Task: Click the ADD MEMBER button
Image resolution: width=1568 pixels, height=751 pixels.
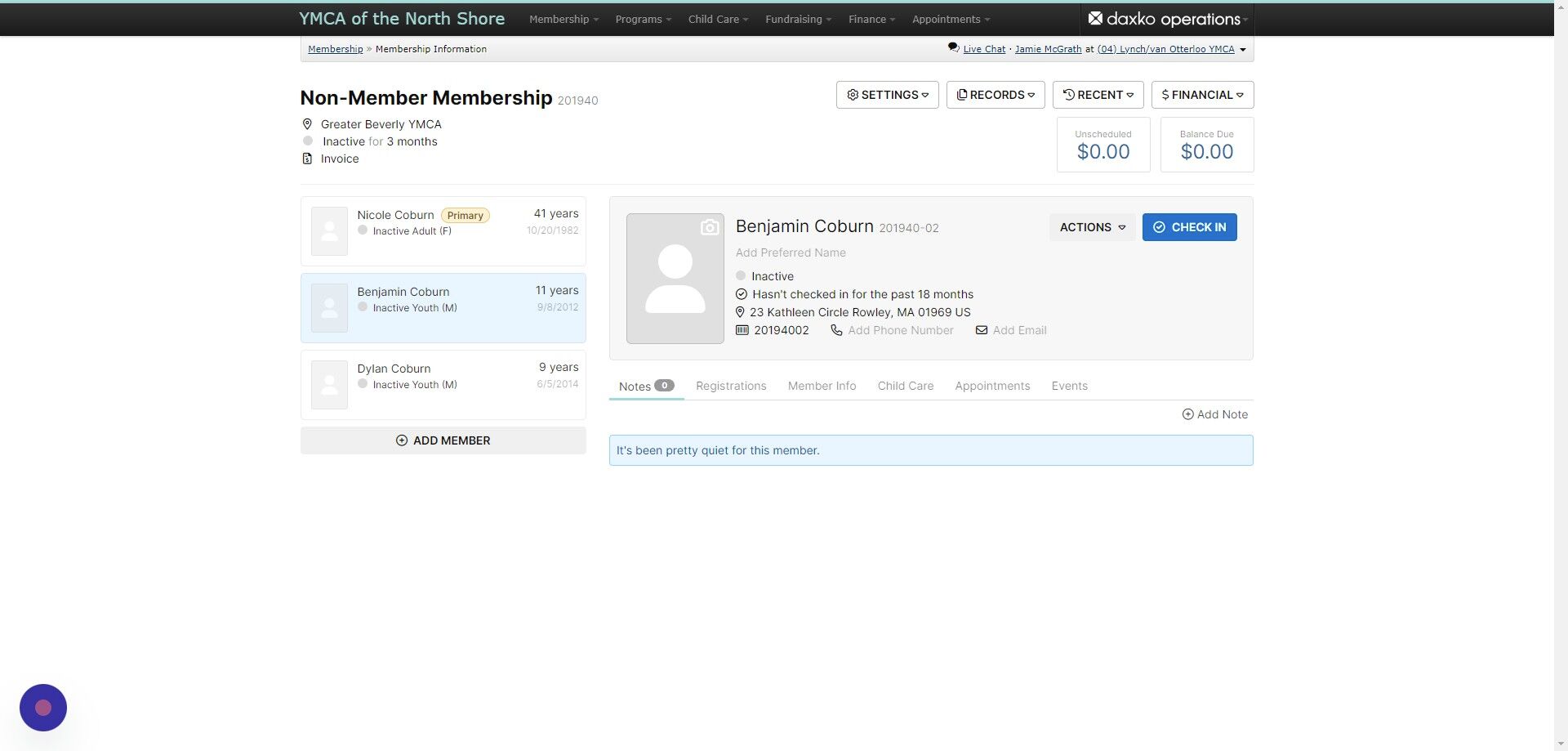Action: 443,440
